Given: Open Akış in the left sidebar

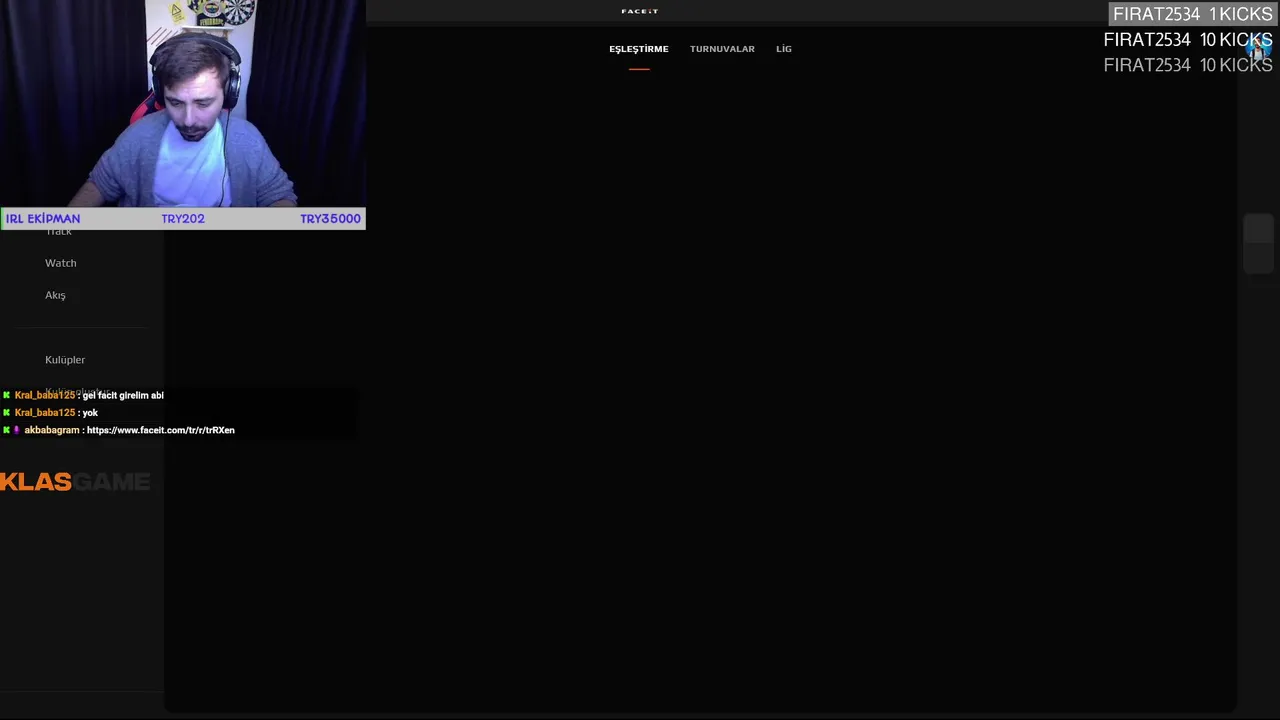Looking at the screenshot, I should point(55,295).
